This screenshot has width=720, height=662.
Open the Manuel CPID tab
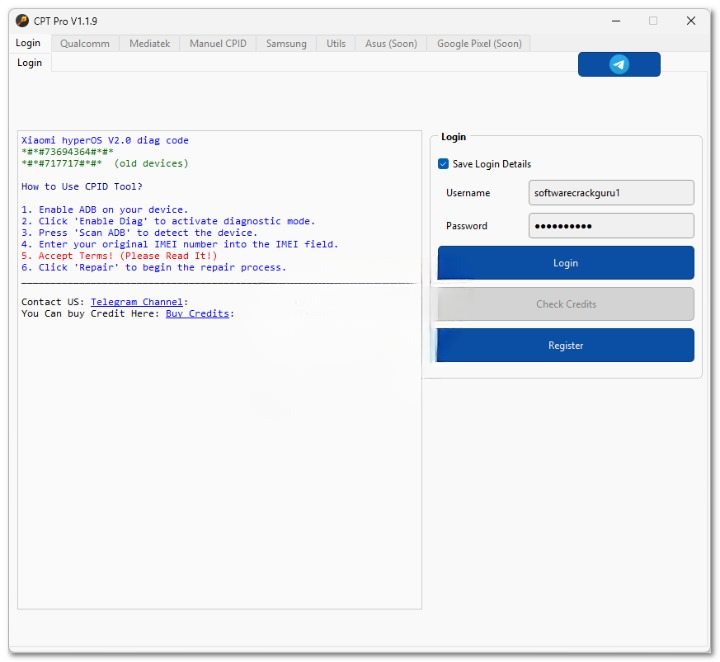(x=218, y=44)
